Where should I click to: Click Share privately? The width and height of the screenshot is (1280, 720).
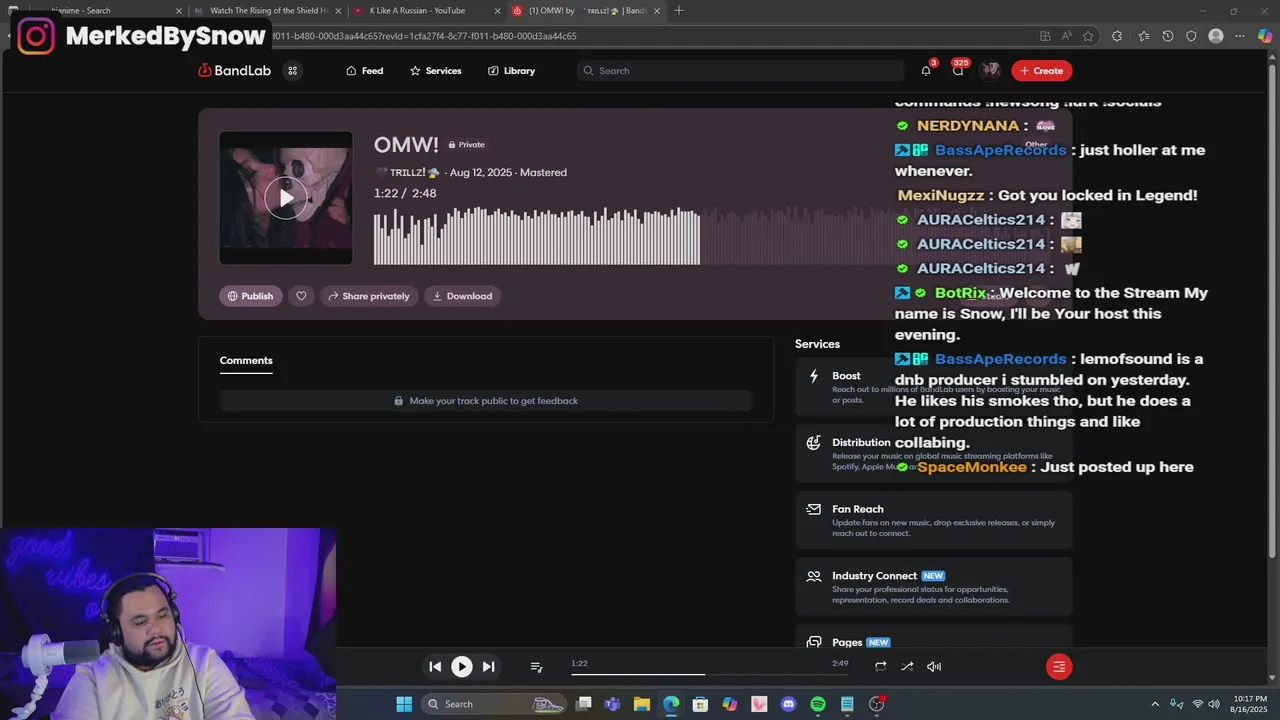(369, 296)
